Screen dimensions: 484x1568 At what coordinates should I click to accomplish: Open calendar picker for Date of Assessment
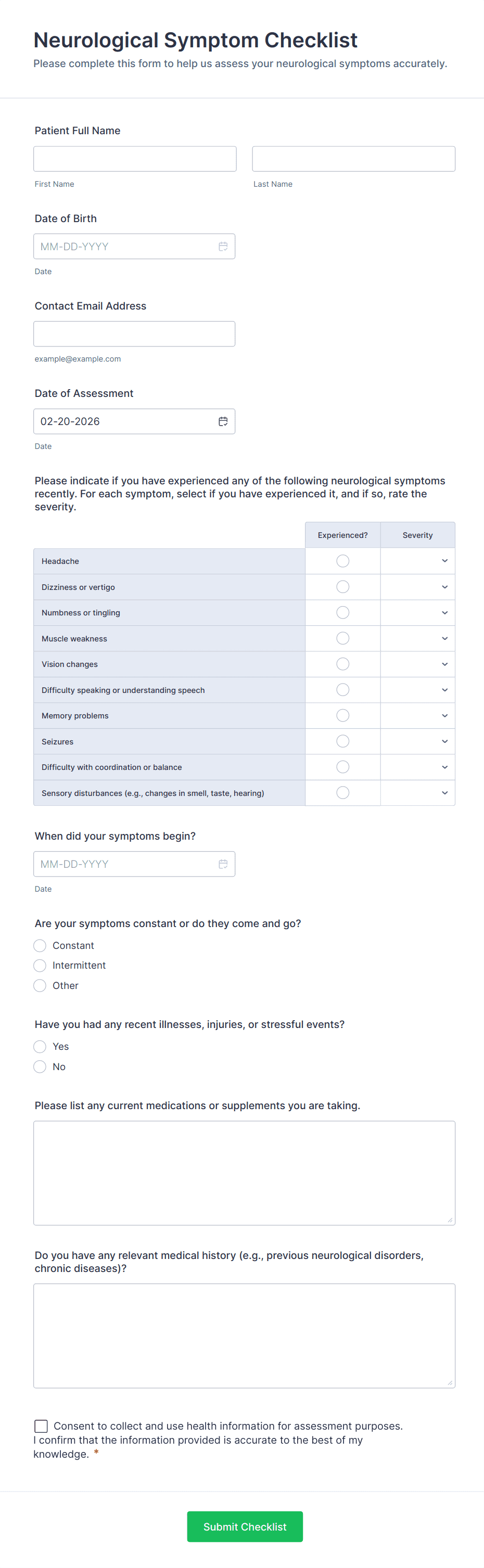click(x=223, y=421)
